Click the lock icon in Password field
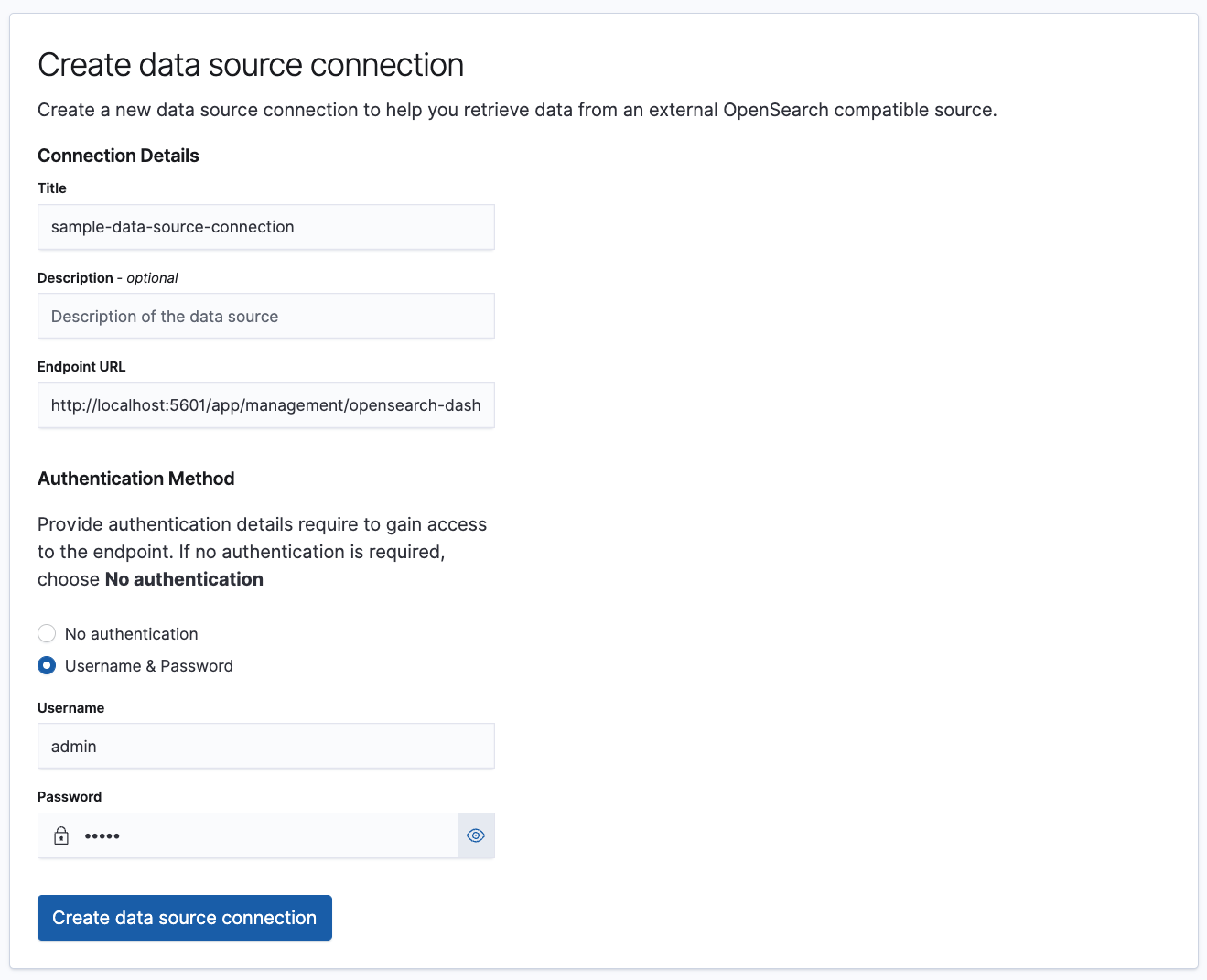 pyautogui.click(x=61, y=835)
